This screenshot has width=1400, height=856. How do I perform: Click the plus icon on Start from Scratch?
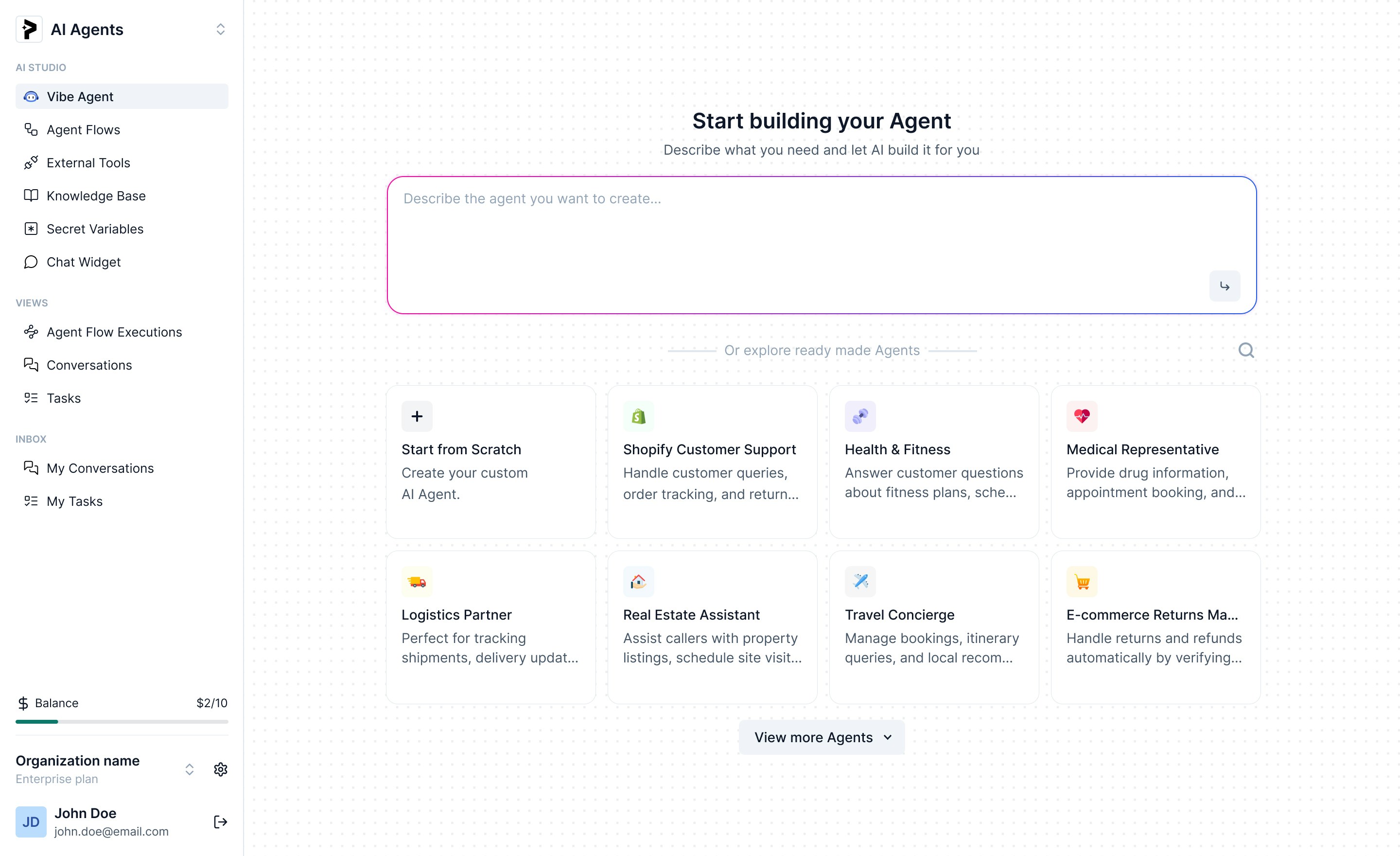click(417, 417)
